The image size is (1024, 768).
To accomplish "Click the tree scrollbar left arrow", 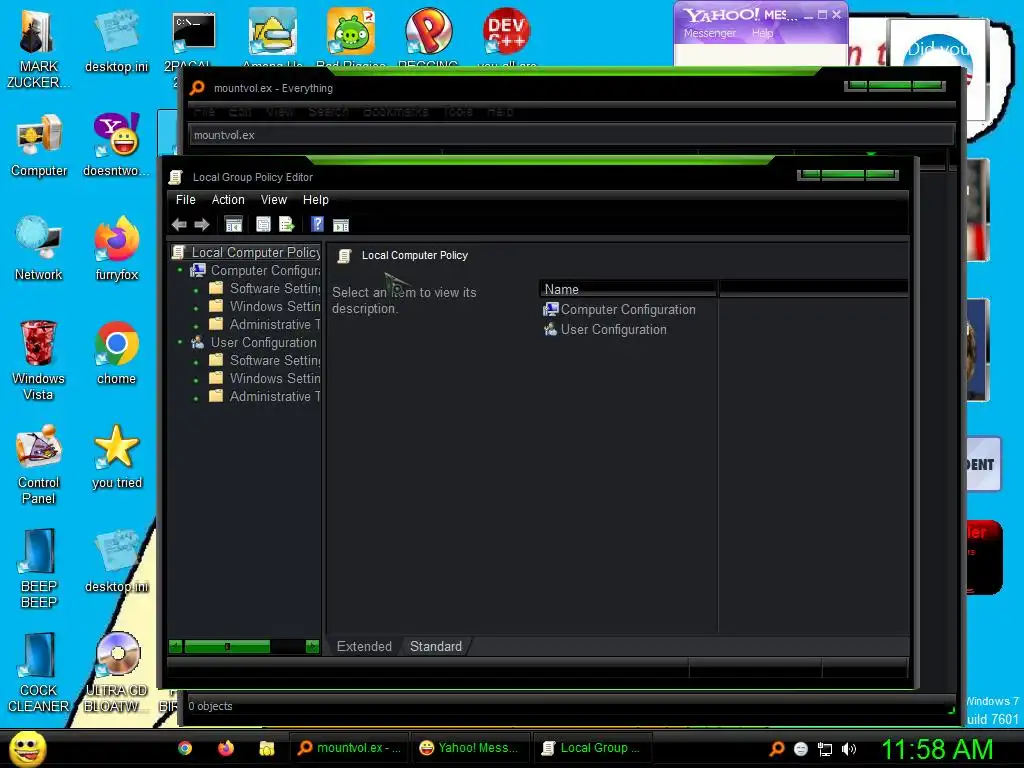I will pyautogui.click(x=175, y=647).
